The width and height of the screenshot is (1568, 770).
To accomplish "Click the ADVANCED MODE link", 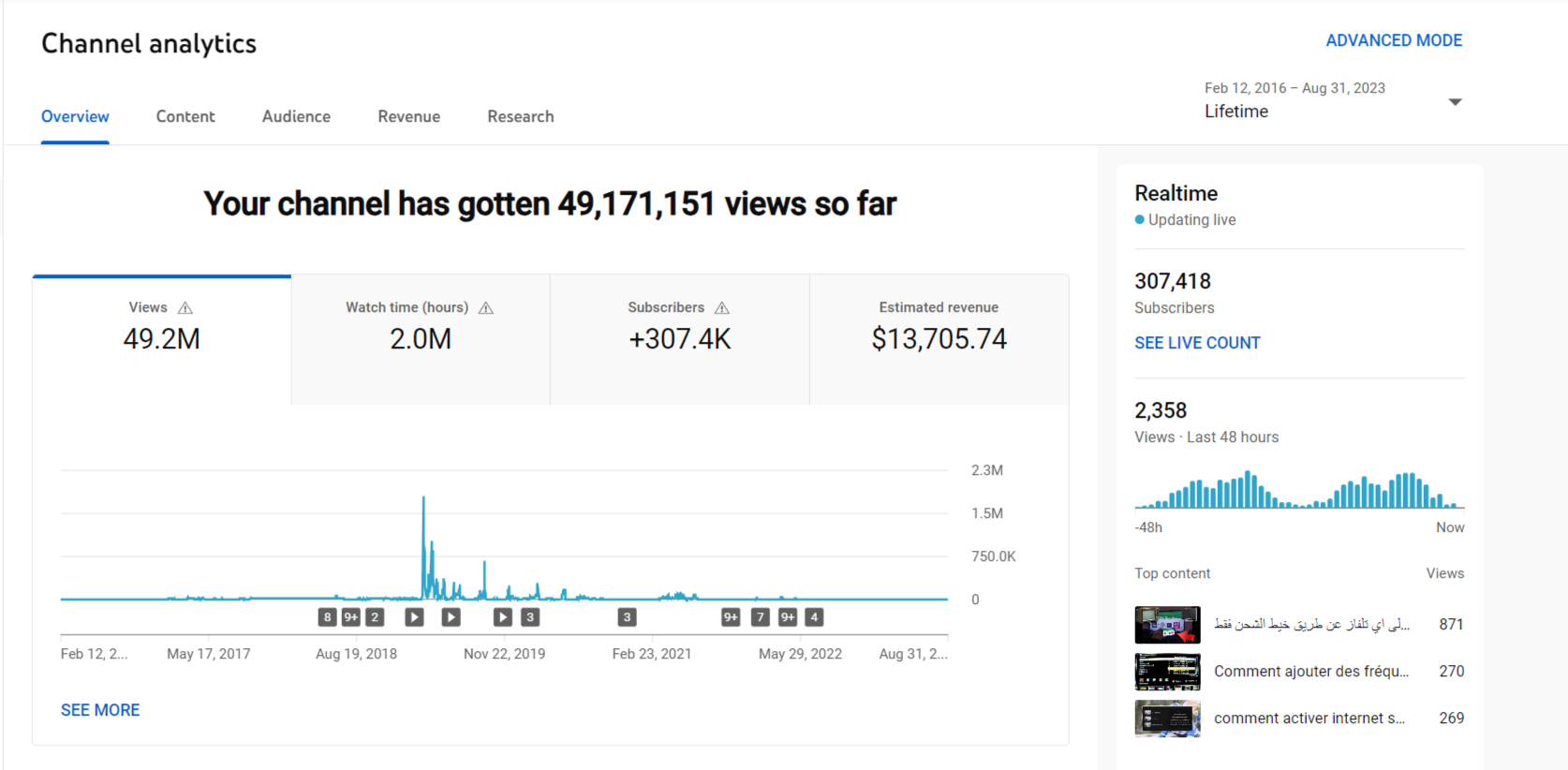I will click(x=1394, y=40).
